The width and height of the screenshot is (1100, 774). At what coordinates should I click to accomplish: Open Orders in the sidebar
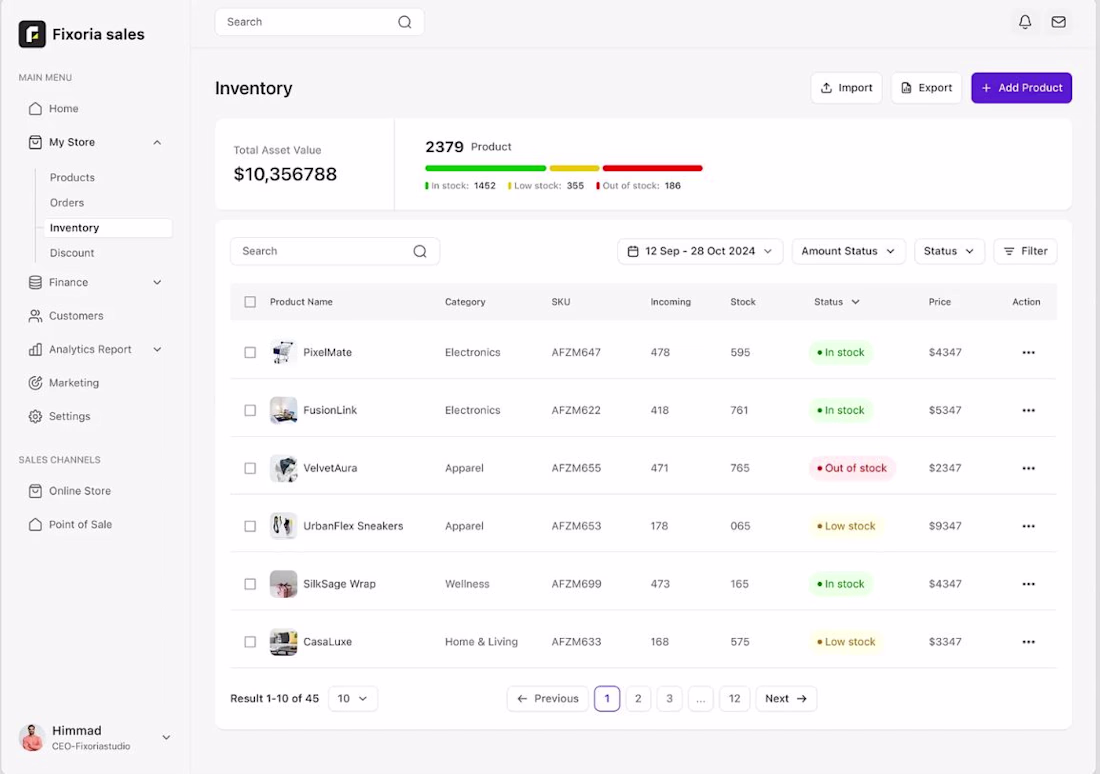click(x=67, y=203)
